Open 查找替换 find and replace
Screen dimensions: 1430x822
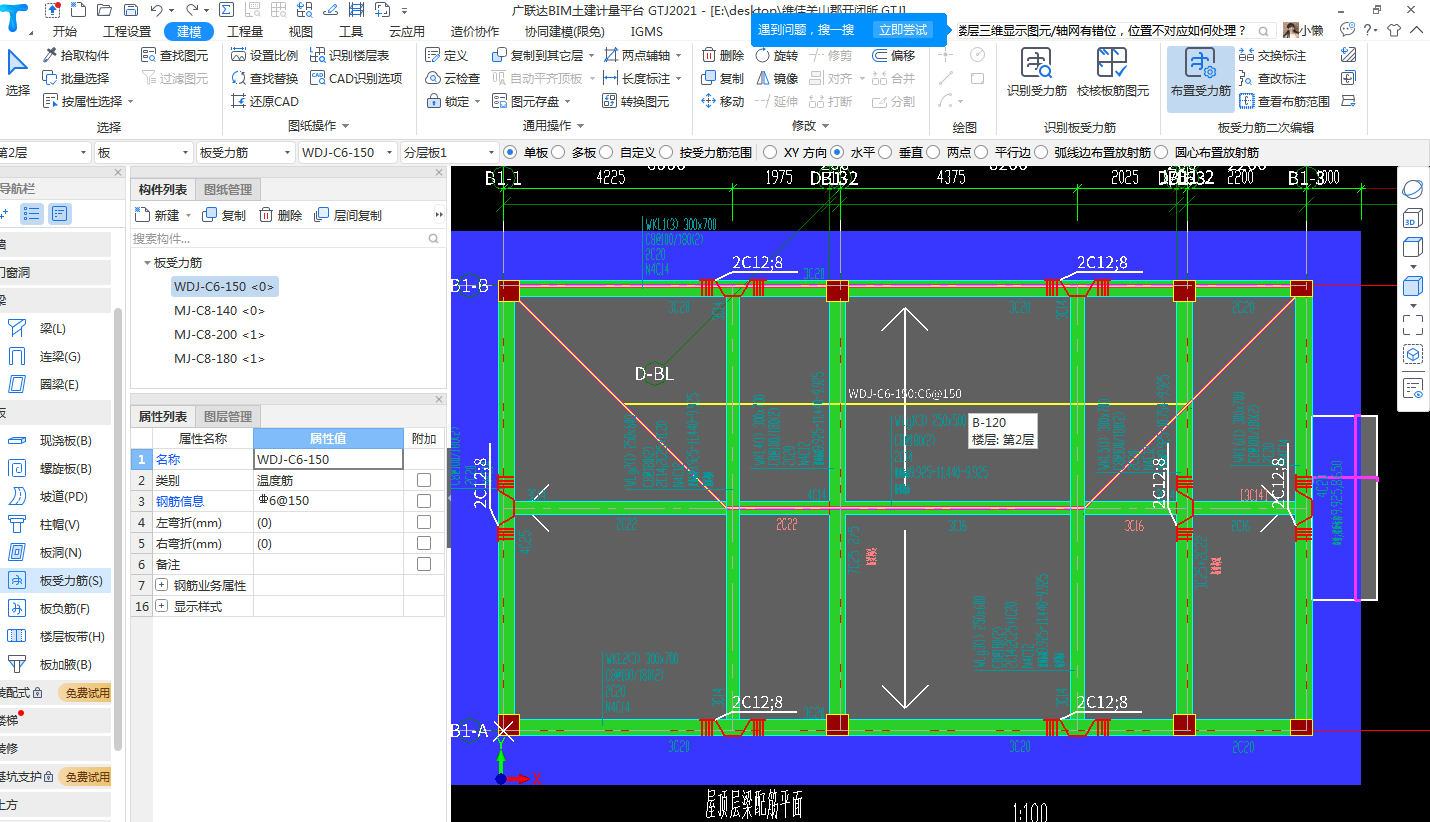coord(264,78)
